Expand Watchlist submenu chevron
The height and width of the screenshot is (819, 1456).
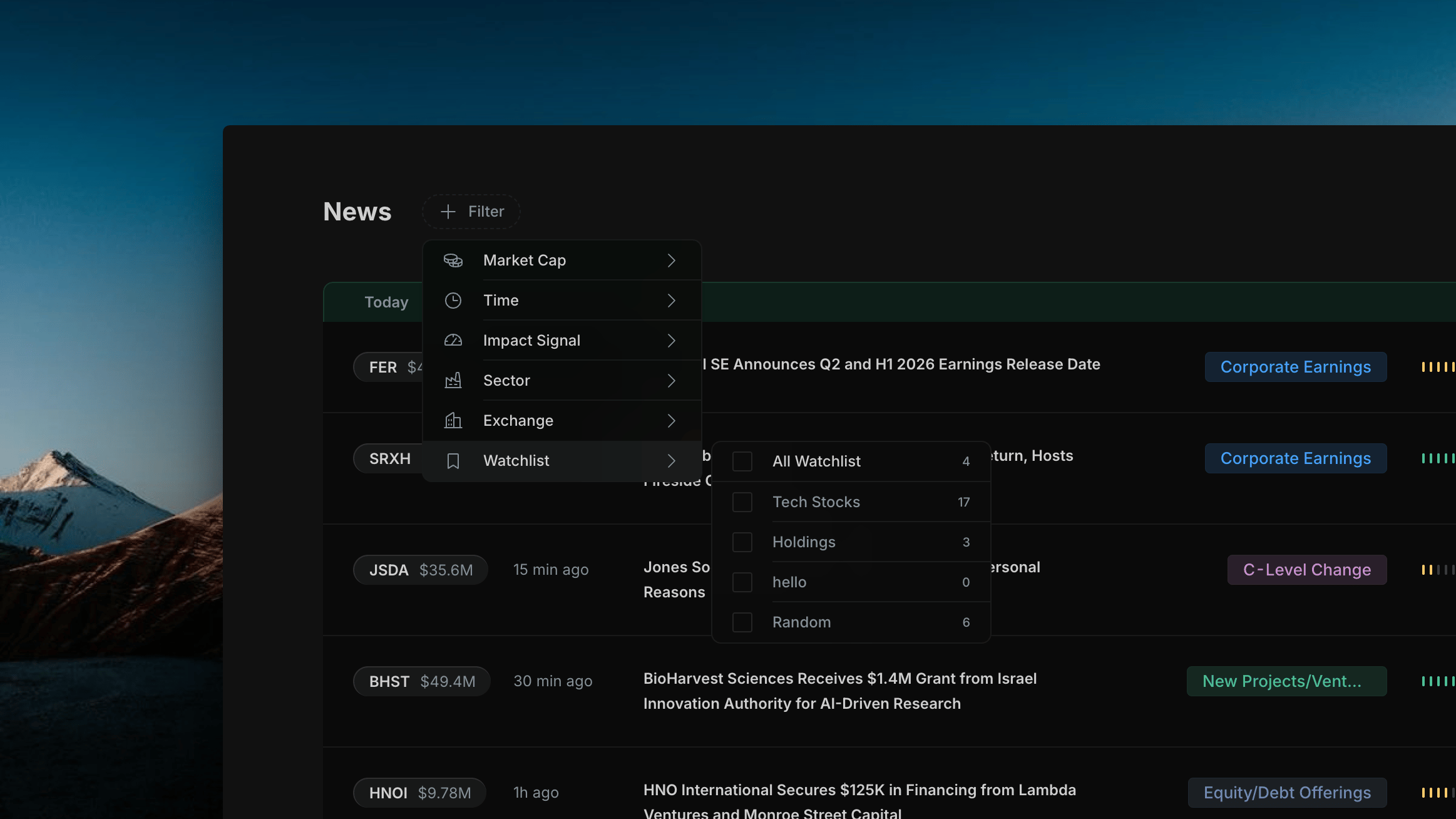pyautogui.click(x=672, y=461)
